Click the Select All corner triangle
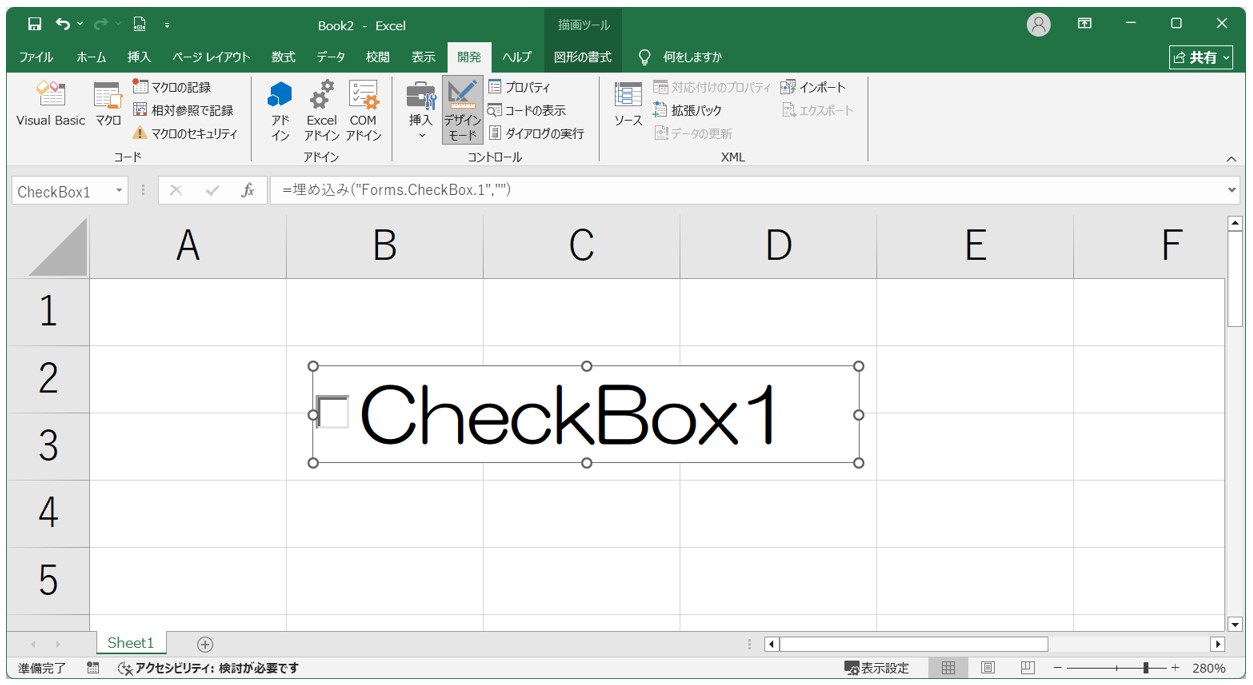The width and height of the screenshot is (1253, 685). pyautogui.click(x=58, y=246)
